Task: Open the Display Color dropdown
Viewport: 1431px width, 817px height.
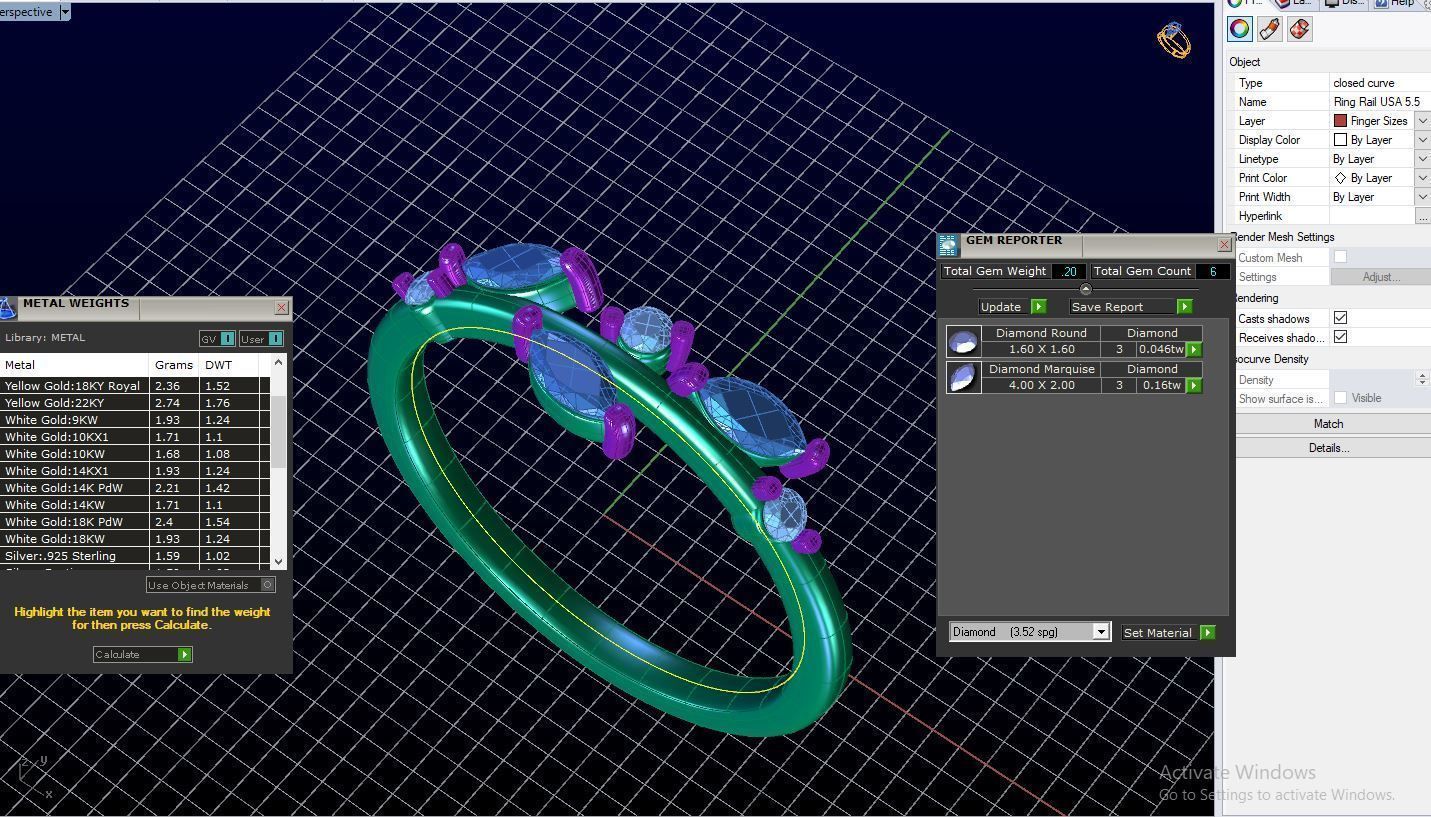Action: click(1422, 140)
